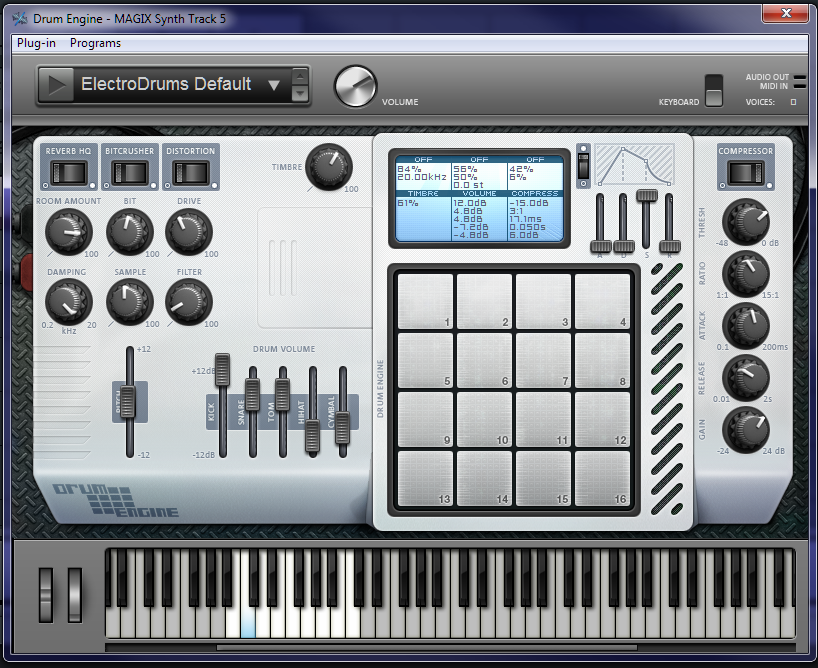This screenshot has height=668, width=818.
Task: Click the compressor THRESH knob
Action: (x=745, y=221)
